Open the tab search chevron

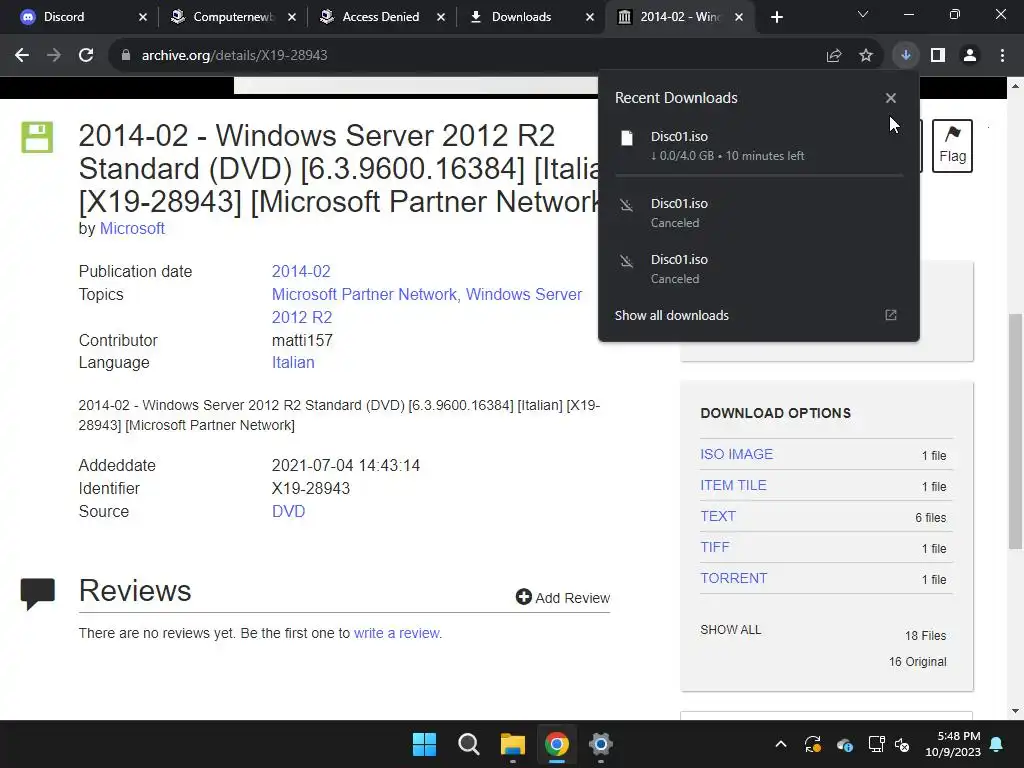point(863,14)
